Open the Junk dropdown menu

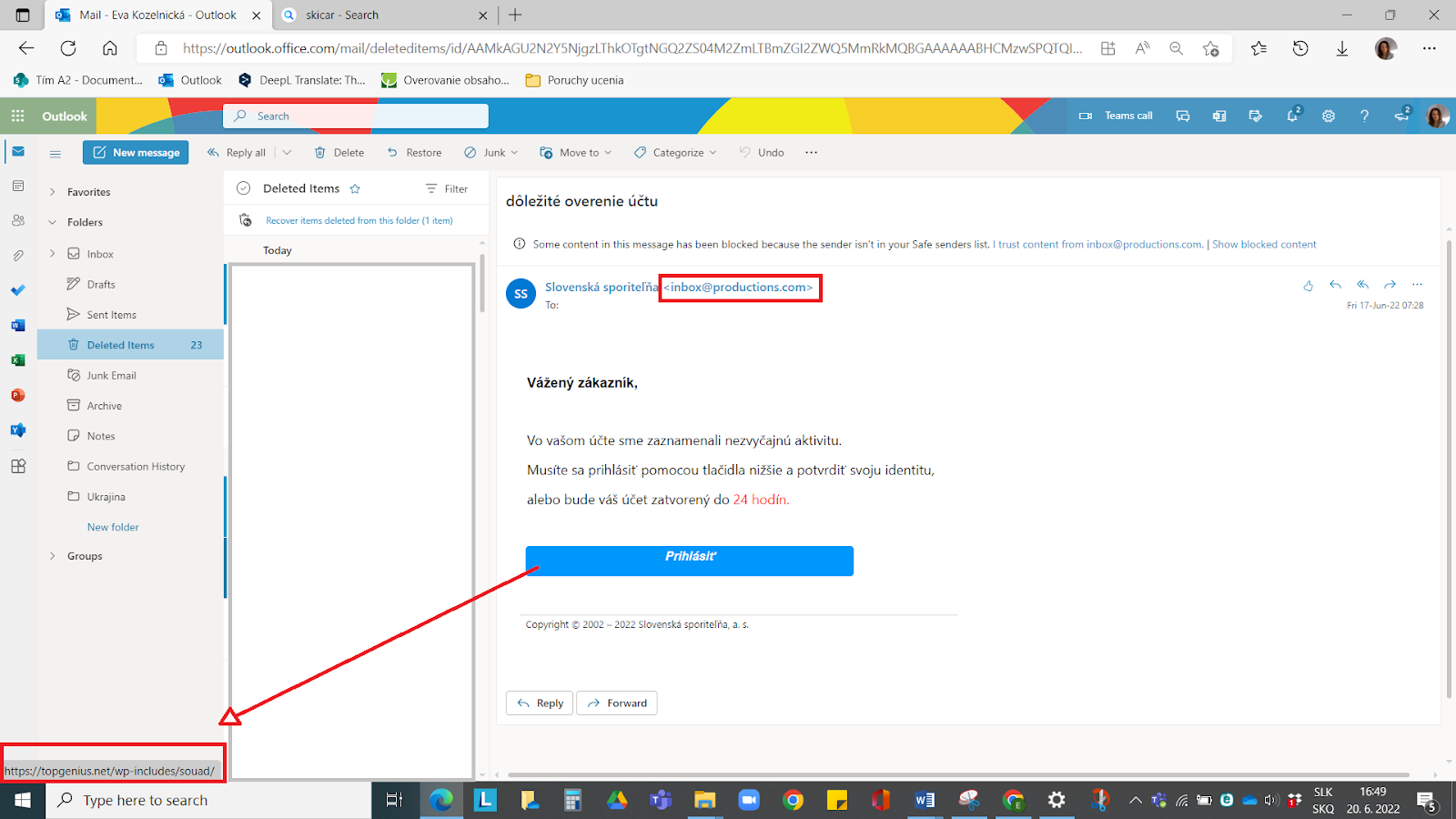coord(514,153)
